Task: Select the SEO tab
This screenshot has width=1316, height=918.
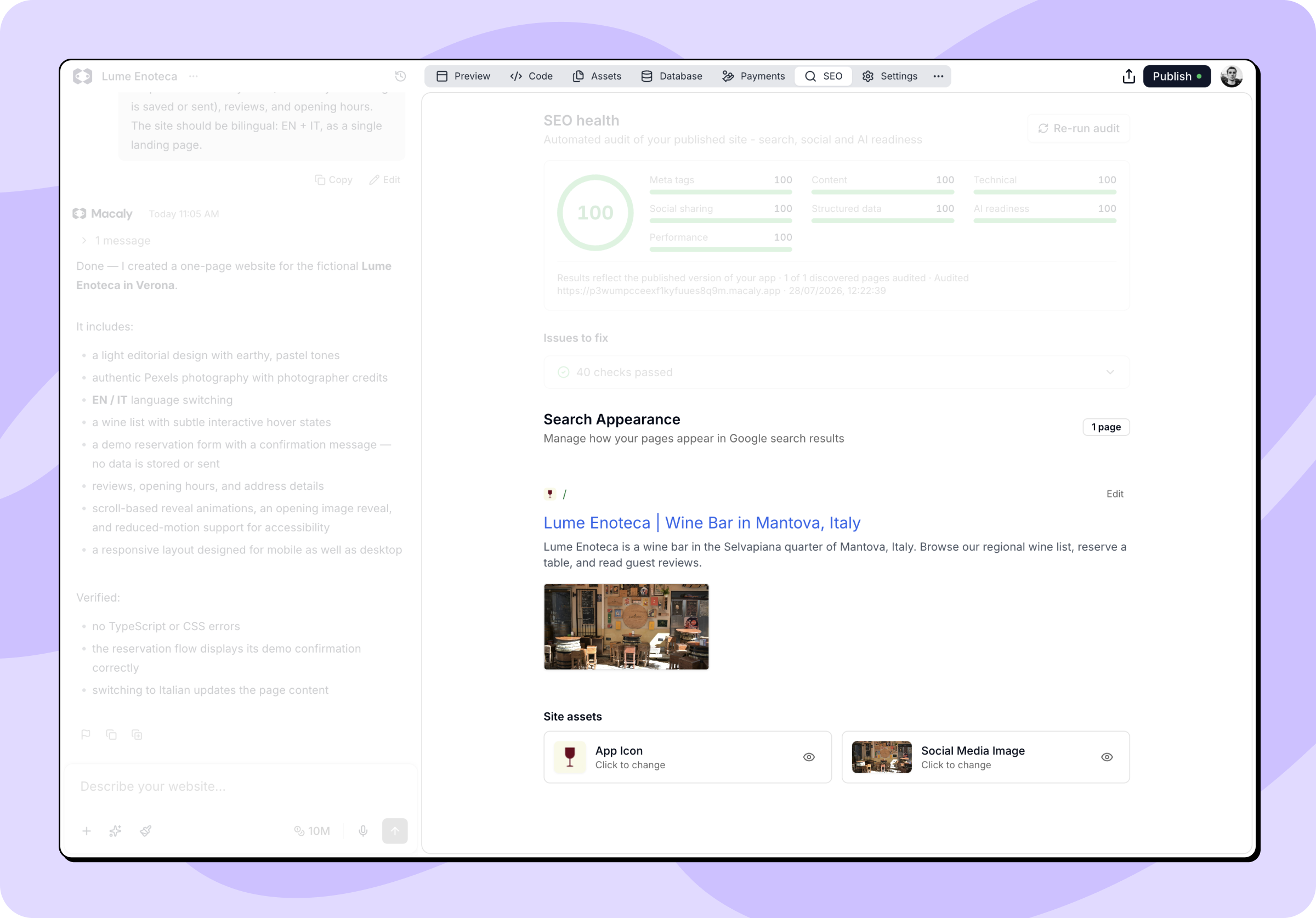Action: point(823,76)
